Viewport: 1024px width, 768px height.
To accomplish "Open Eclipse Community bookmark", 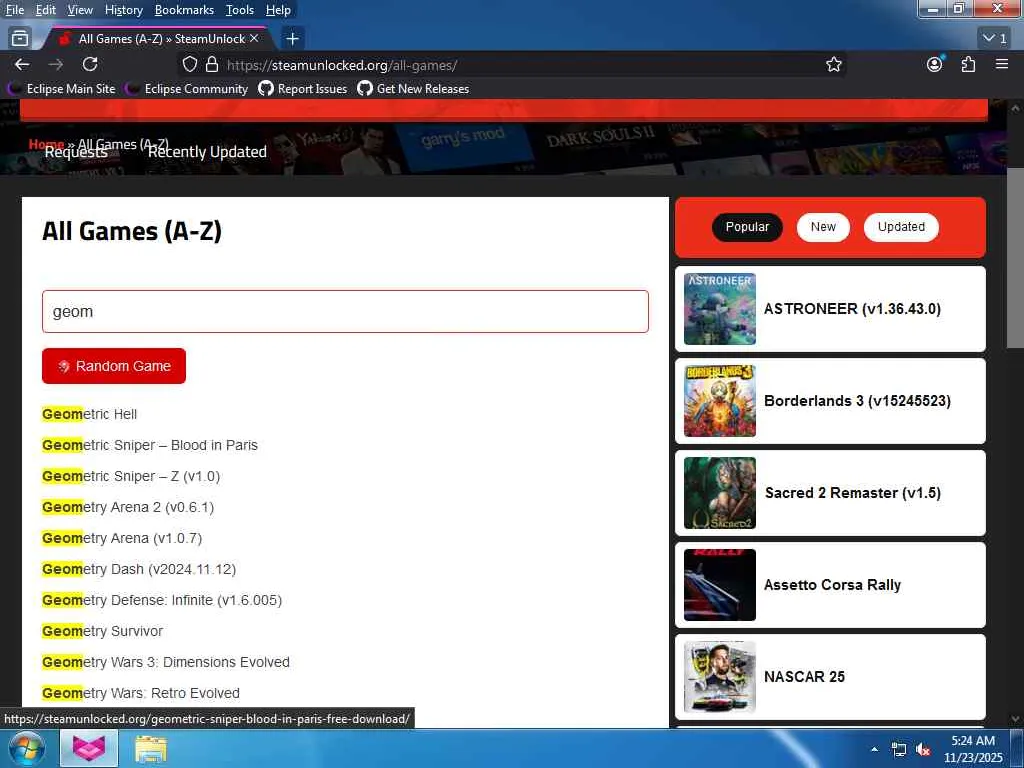I will click(x=187, y=89).
